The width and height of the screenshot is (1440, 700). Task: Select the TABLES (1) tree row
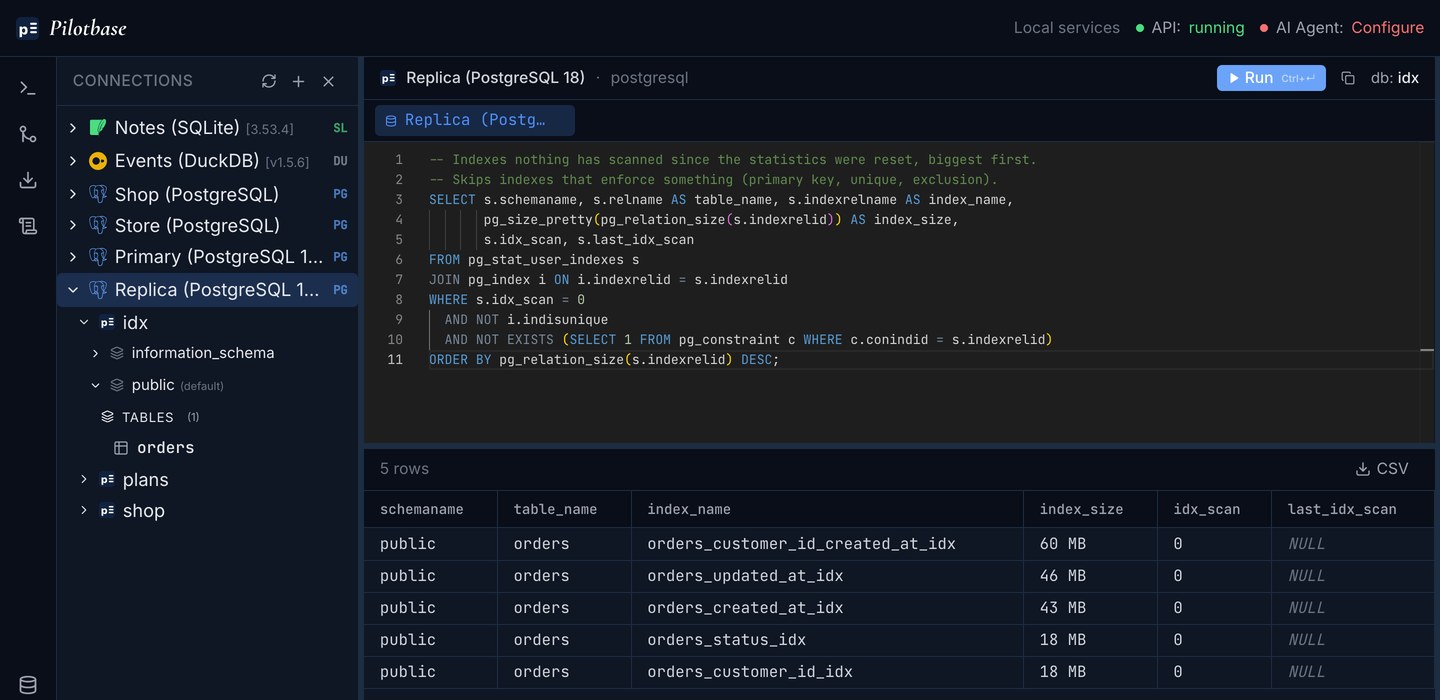point(208,417)
